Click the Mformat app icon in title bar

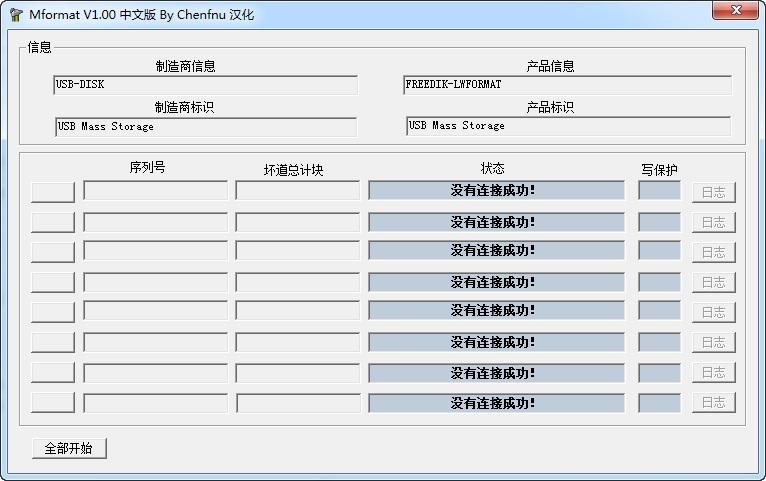(x=15, y=12)
